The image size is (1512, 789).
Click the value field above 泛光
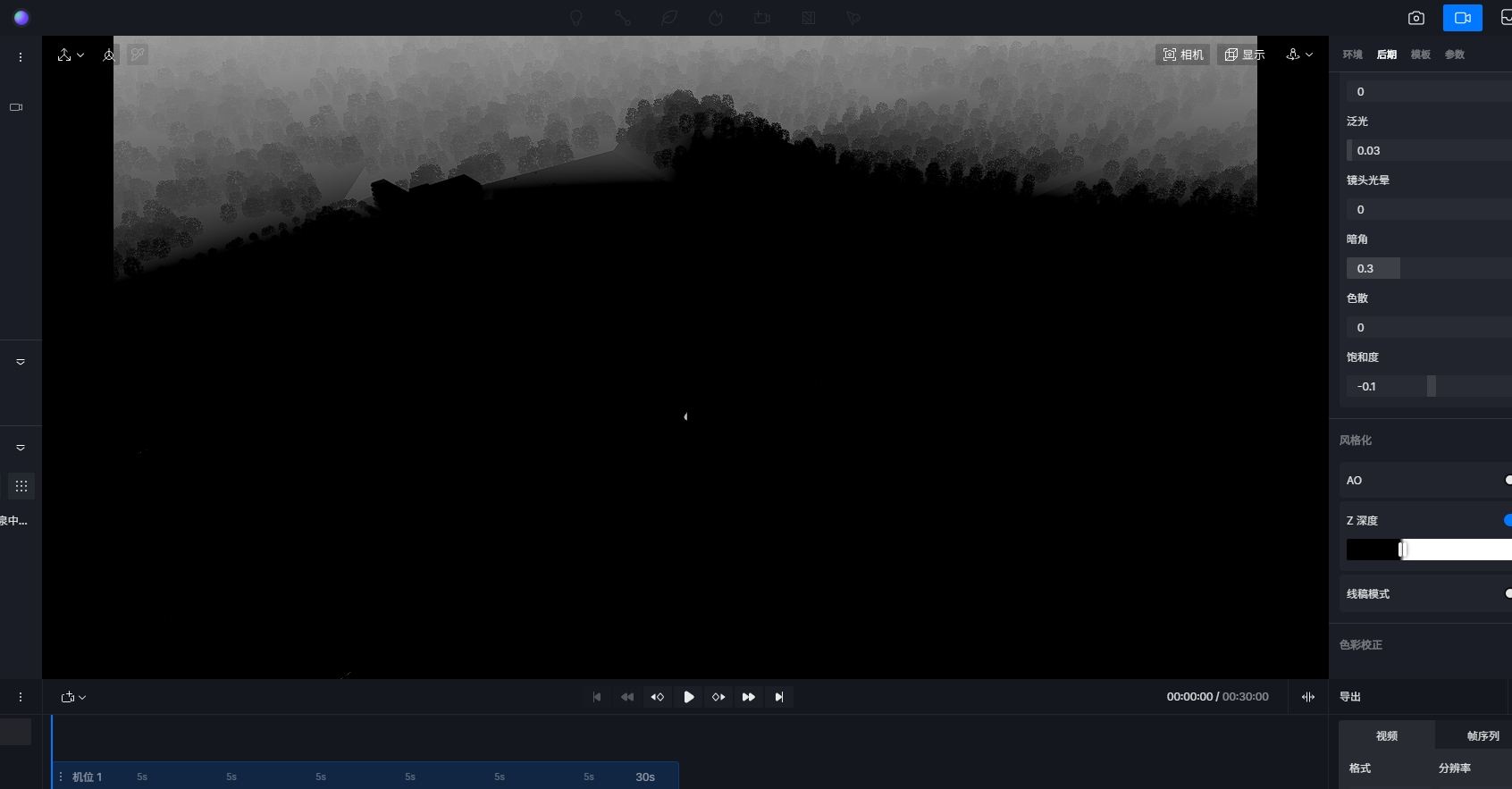[x=1429, y=91]
